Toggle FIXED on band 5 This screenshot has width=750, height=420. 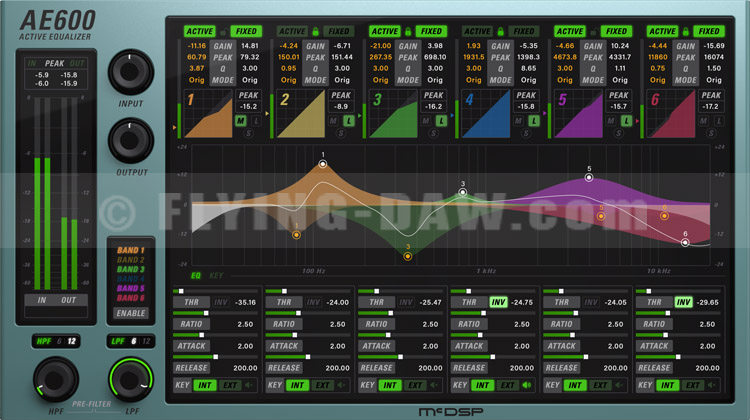[617, 32]
